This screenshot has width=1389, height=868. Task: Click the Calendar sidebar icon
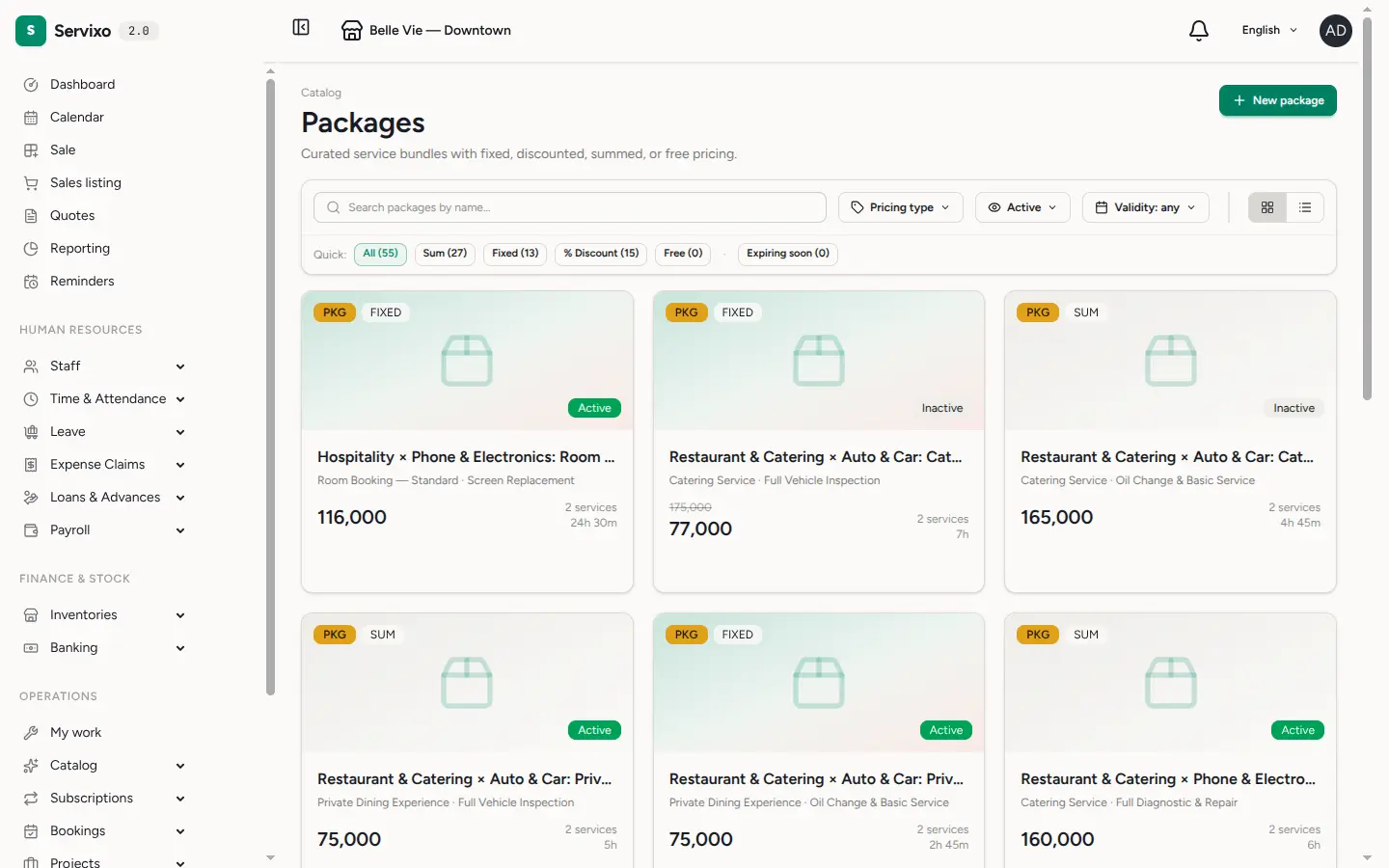[31, 118]
